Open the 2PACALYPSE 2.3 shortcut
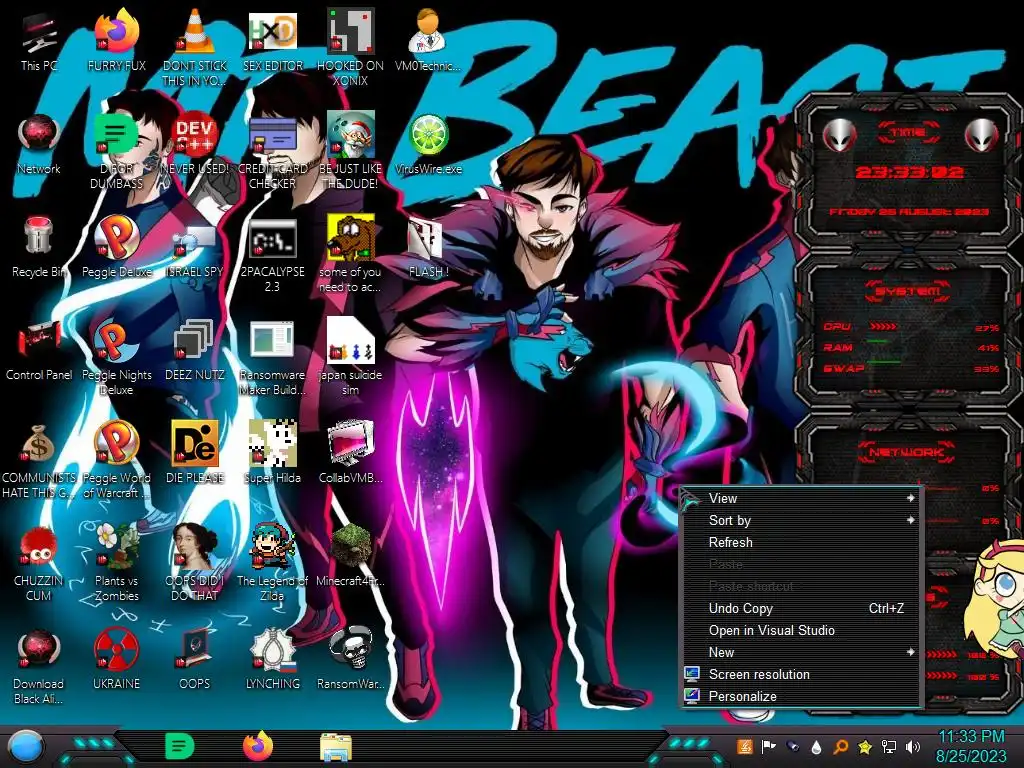The width and height of the screenshot is (1024, 768). [272, 255]
